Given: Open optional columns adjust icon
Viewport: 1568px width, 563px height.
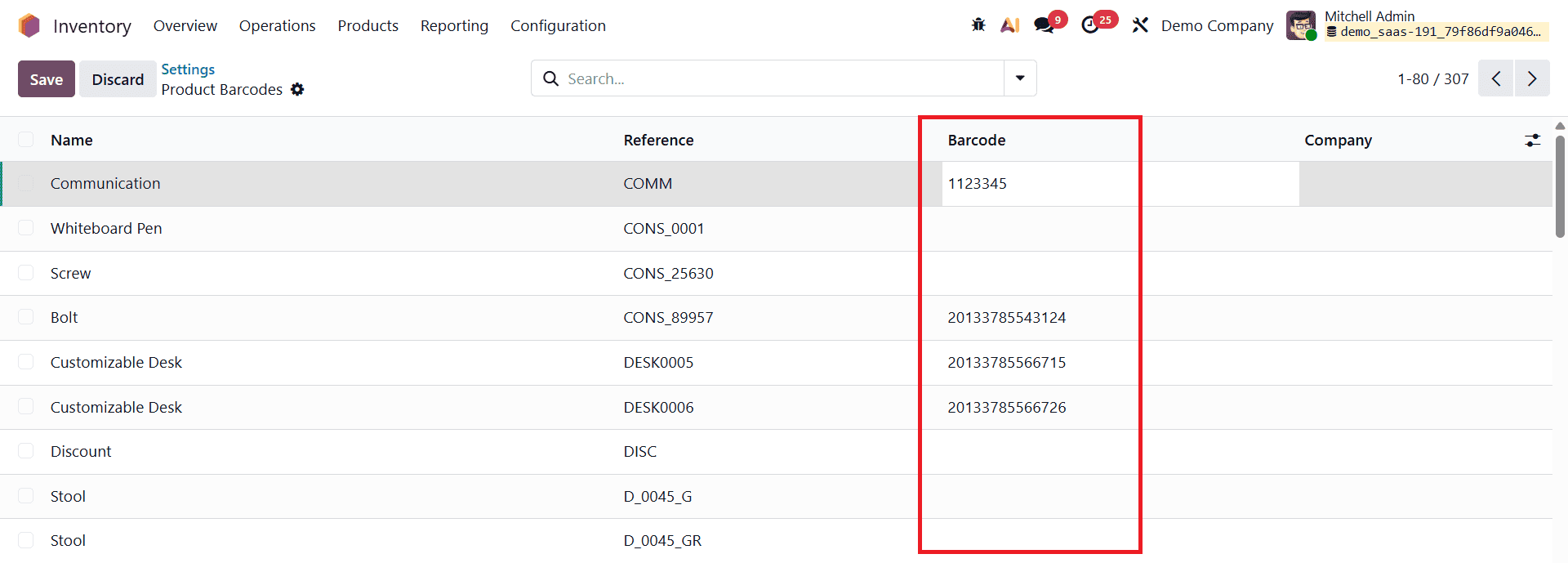Looking at the screenshot, I should (1533, 140).
